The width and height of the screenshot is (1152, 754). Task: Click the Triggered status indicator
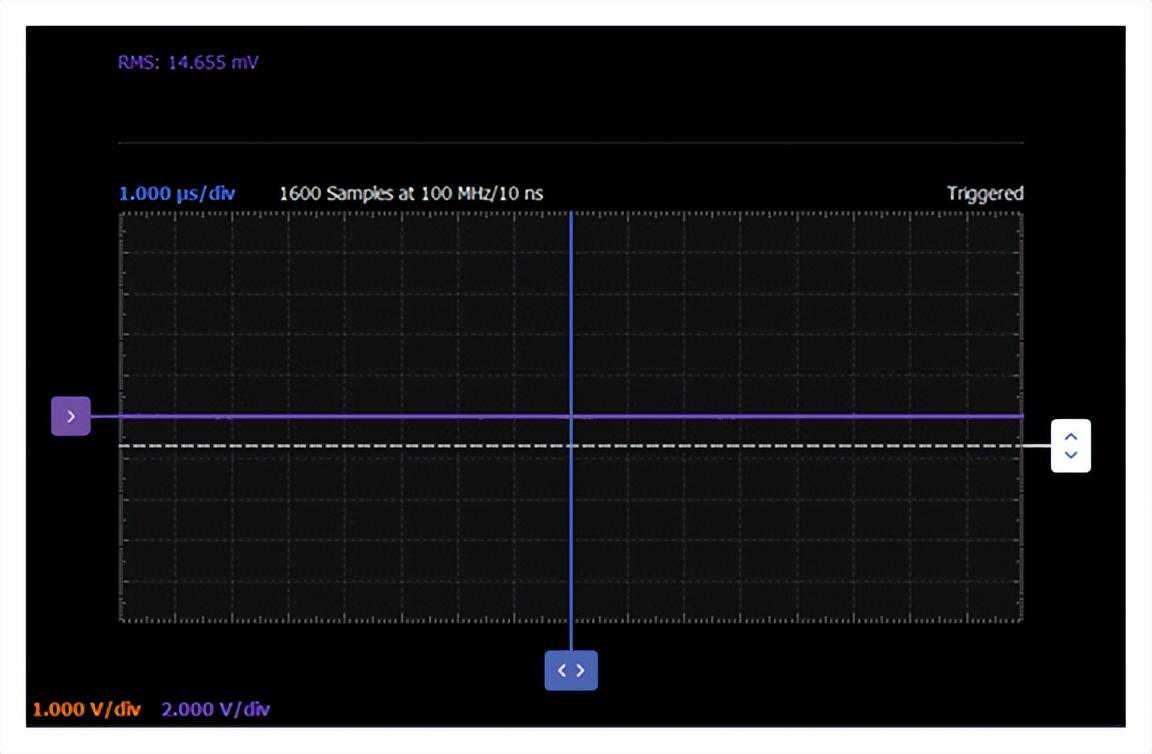(985, 193)
